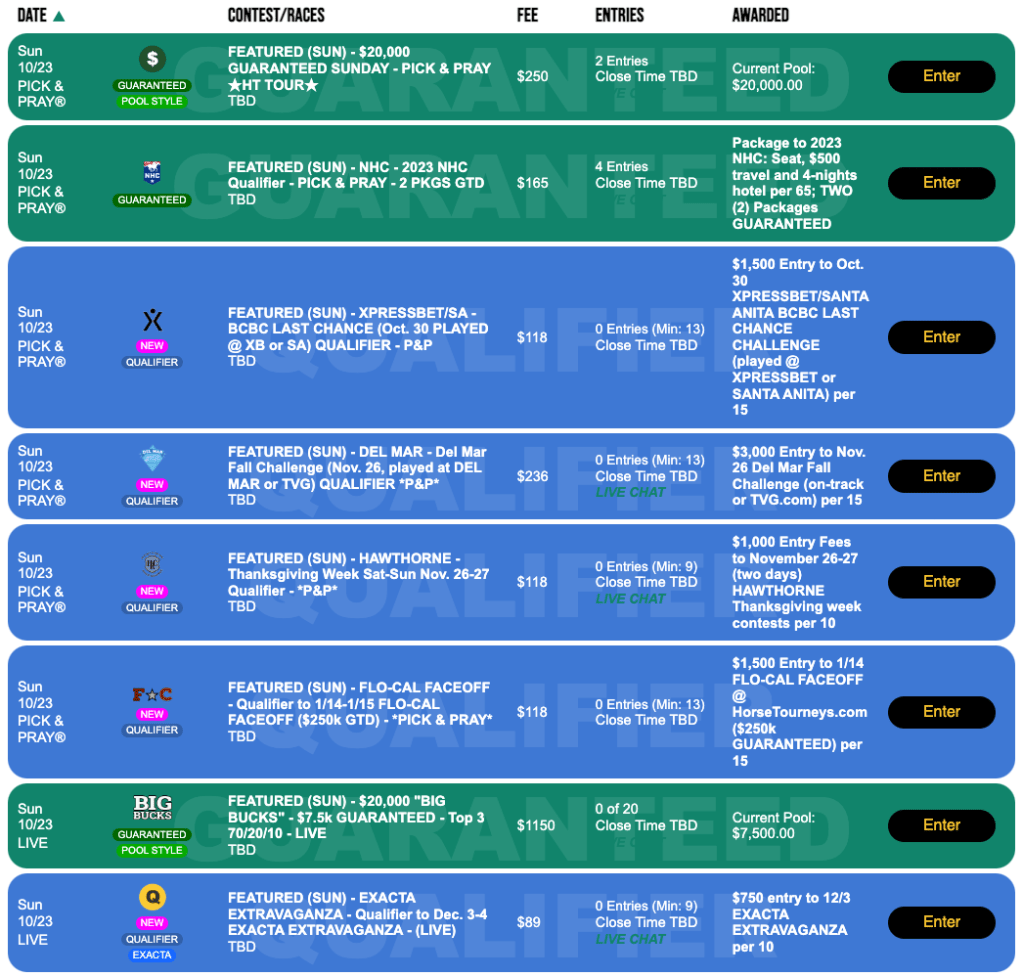
Task: Click the Flo-Cal Faceoff FC logo icon
Action: (x=152, y=694)
